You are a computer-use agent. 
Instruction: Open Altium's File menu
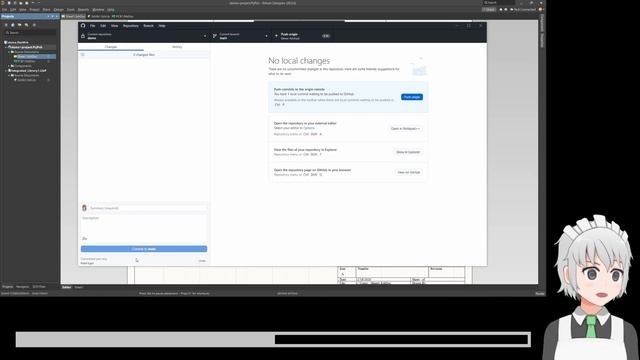click(4, 9)
